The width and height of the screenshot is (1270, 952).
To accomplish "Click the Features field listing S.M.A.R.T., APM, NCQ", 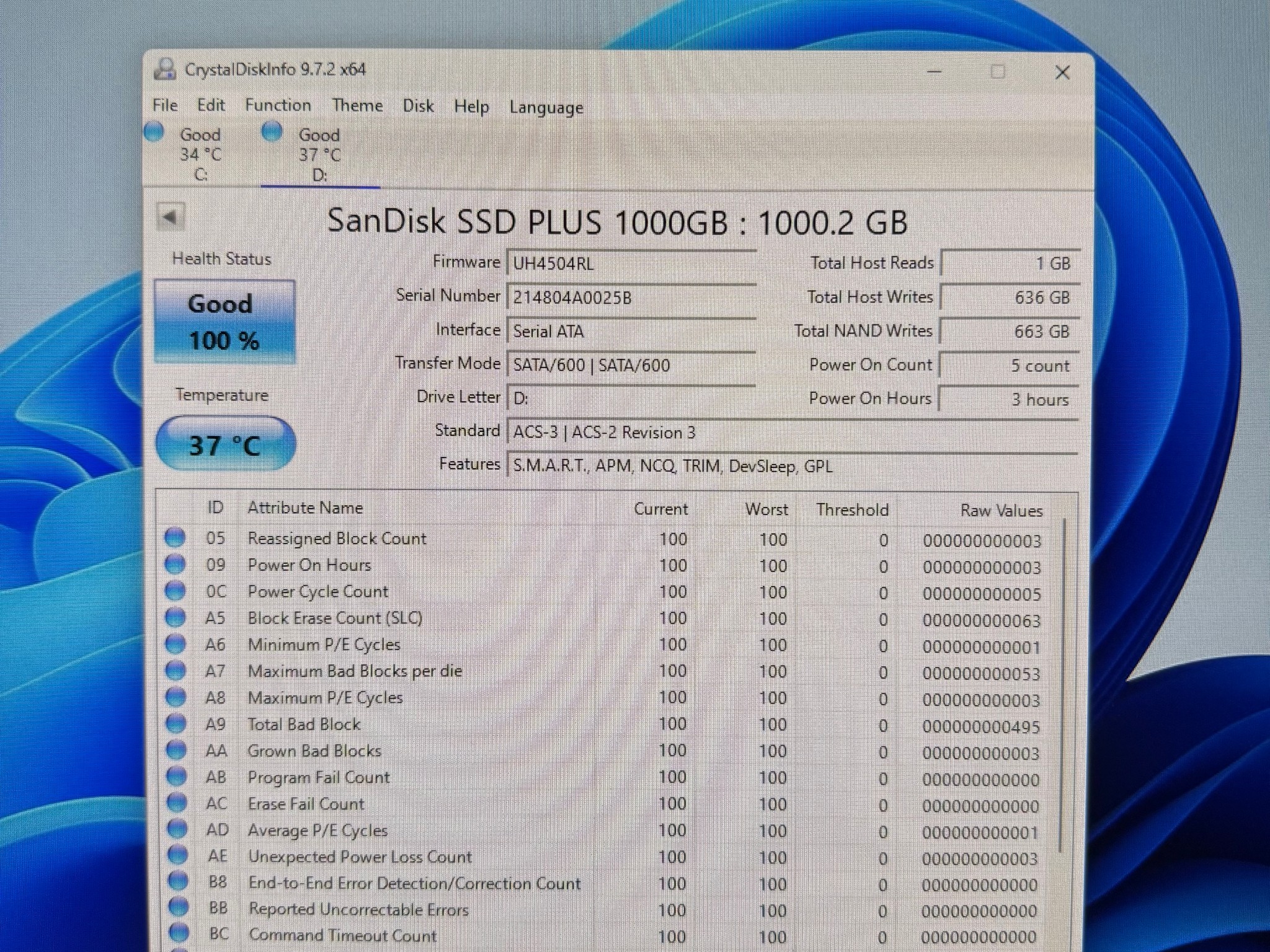I will (x=793, y=465).
